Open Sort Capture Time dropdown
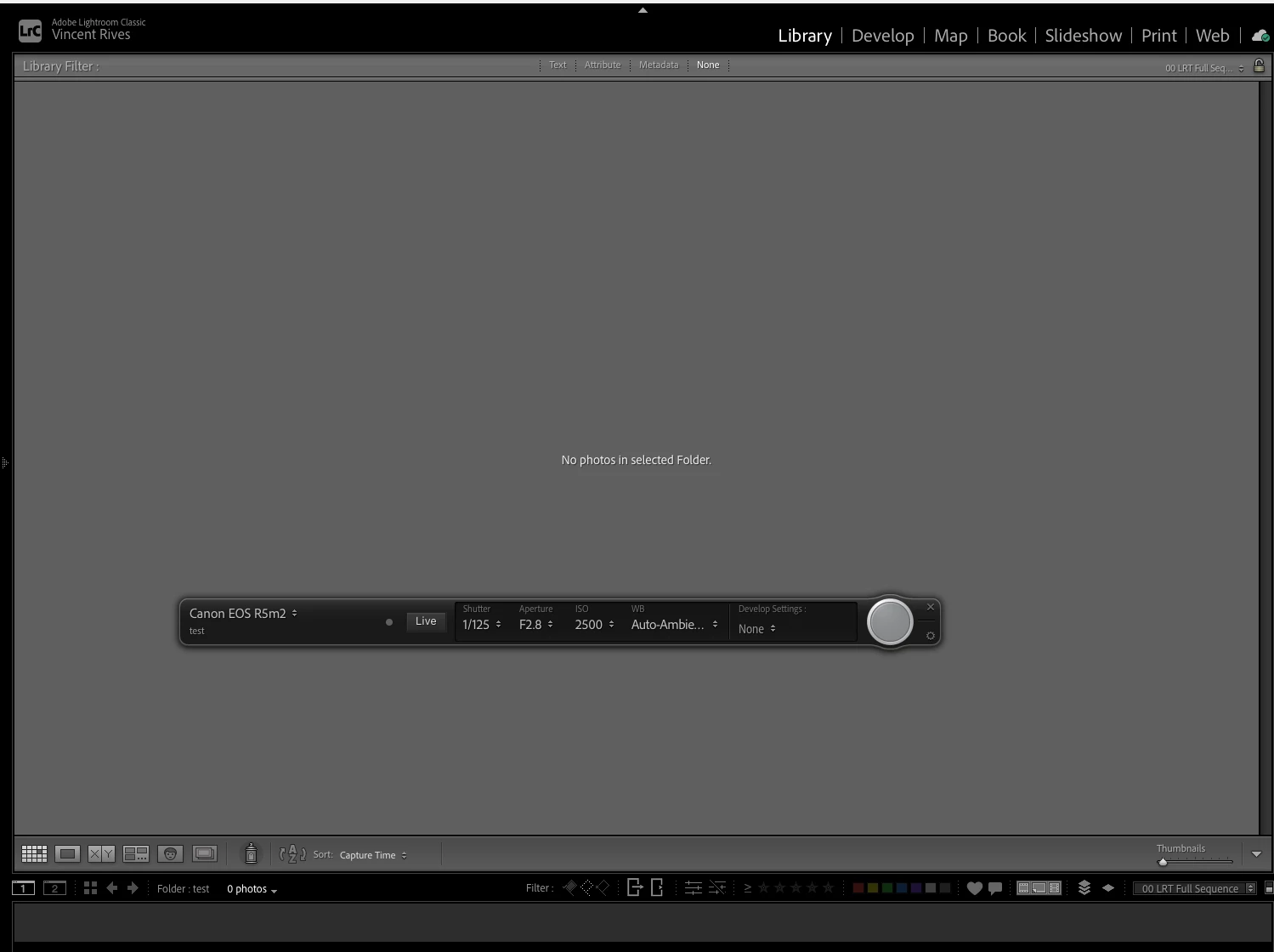Image resolution: width=1274 pixels, height=952 pixels. pyautogui.click(x=373, y=855)
